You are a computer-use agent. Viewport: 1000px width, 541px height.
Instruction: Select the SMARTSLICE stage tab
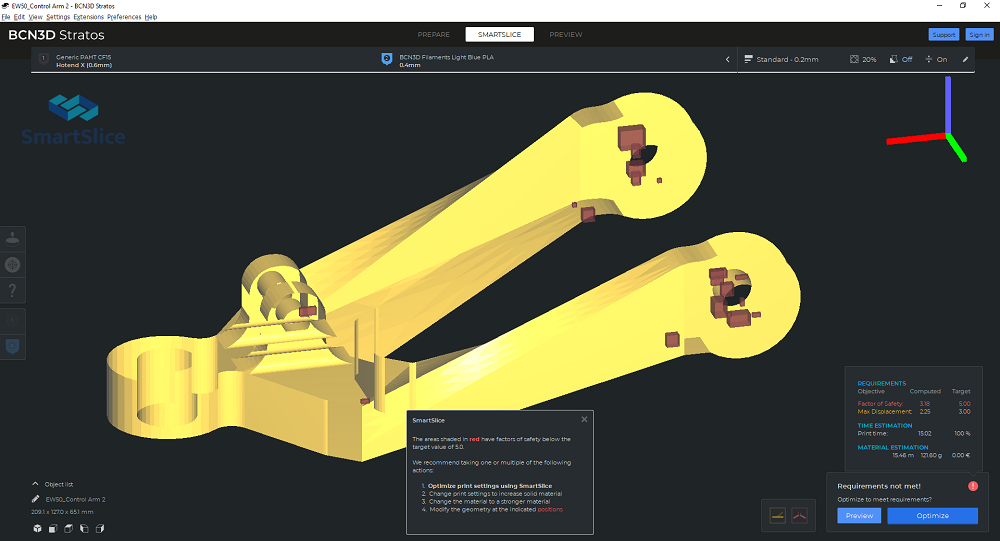tap(499, 34)
